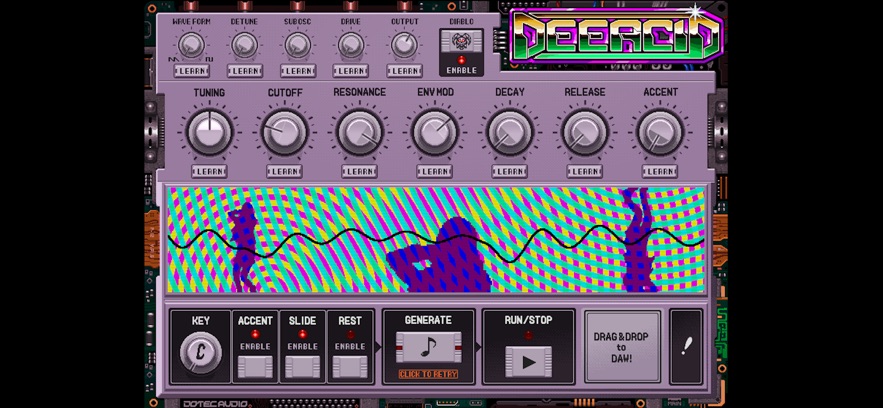Click LEARN under Release
Image resolution: width=883 pixels, height=408 pixels.
tap(585, 171)
